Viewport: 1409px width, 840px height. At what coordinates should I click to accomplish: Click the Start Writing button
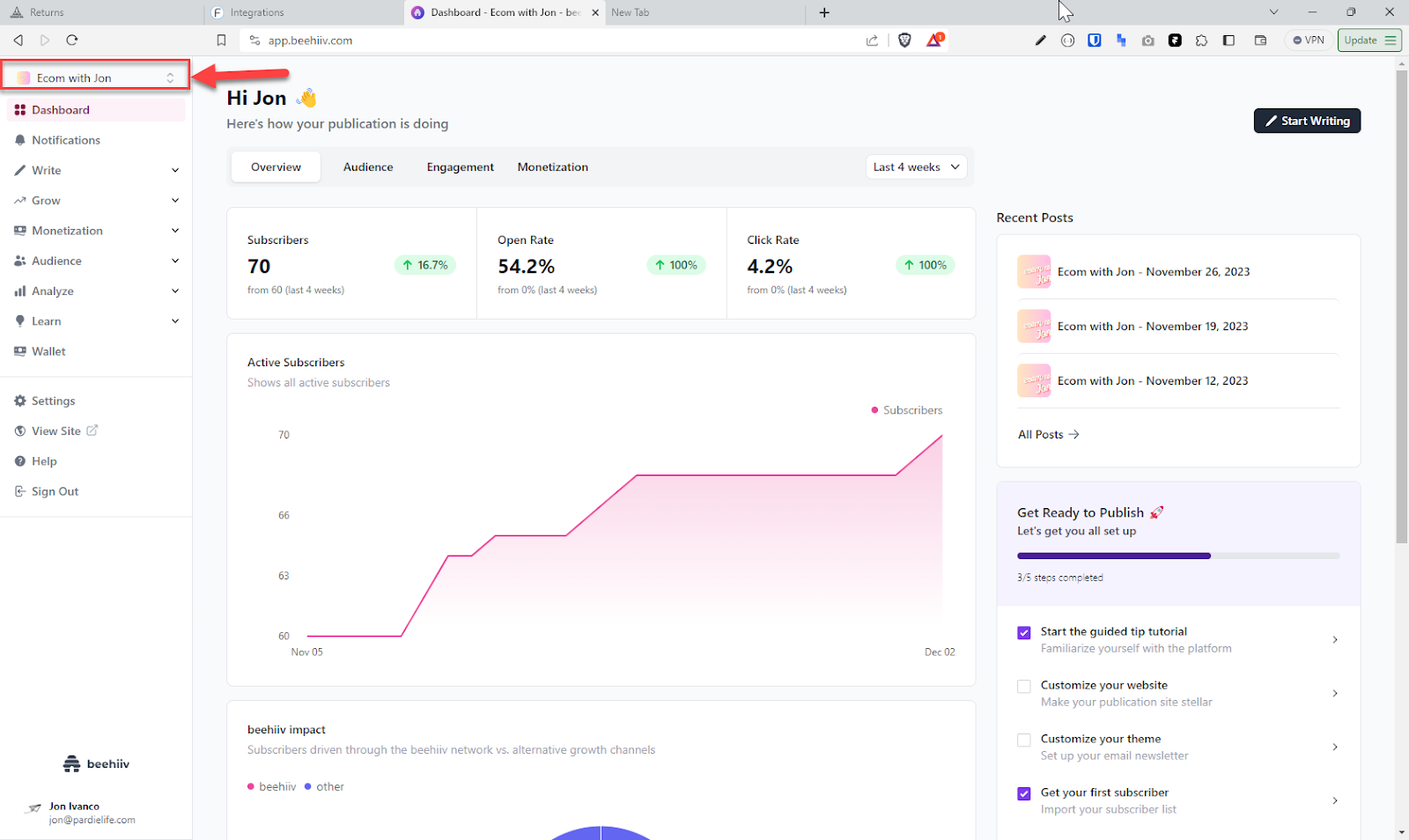1307,121
